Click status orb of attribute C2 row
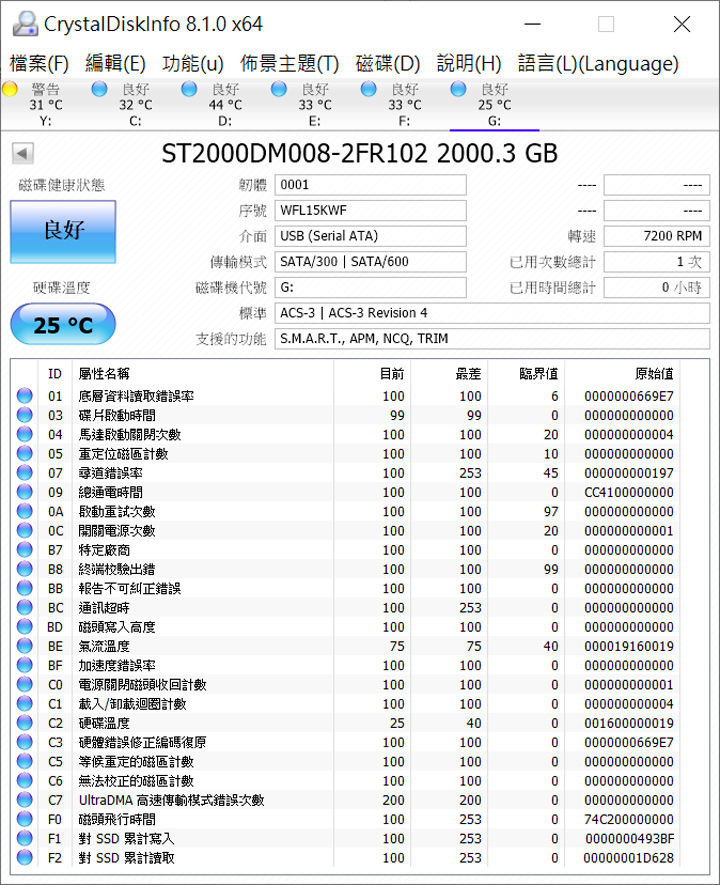This screenshot has width=720, height=885. [25, 722]
